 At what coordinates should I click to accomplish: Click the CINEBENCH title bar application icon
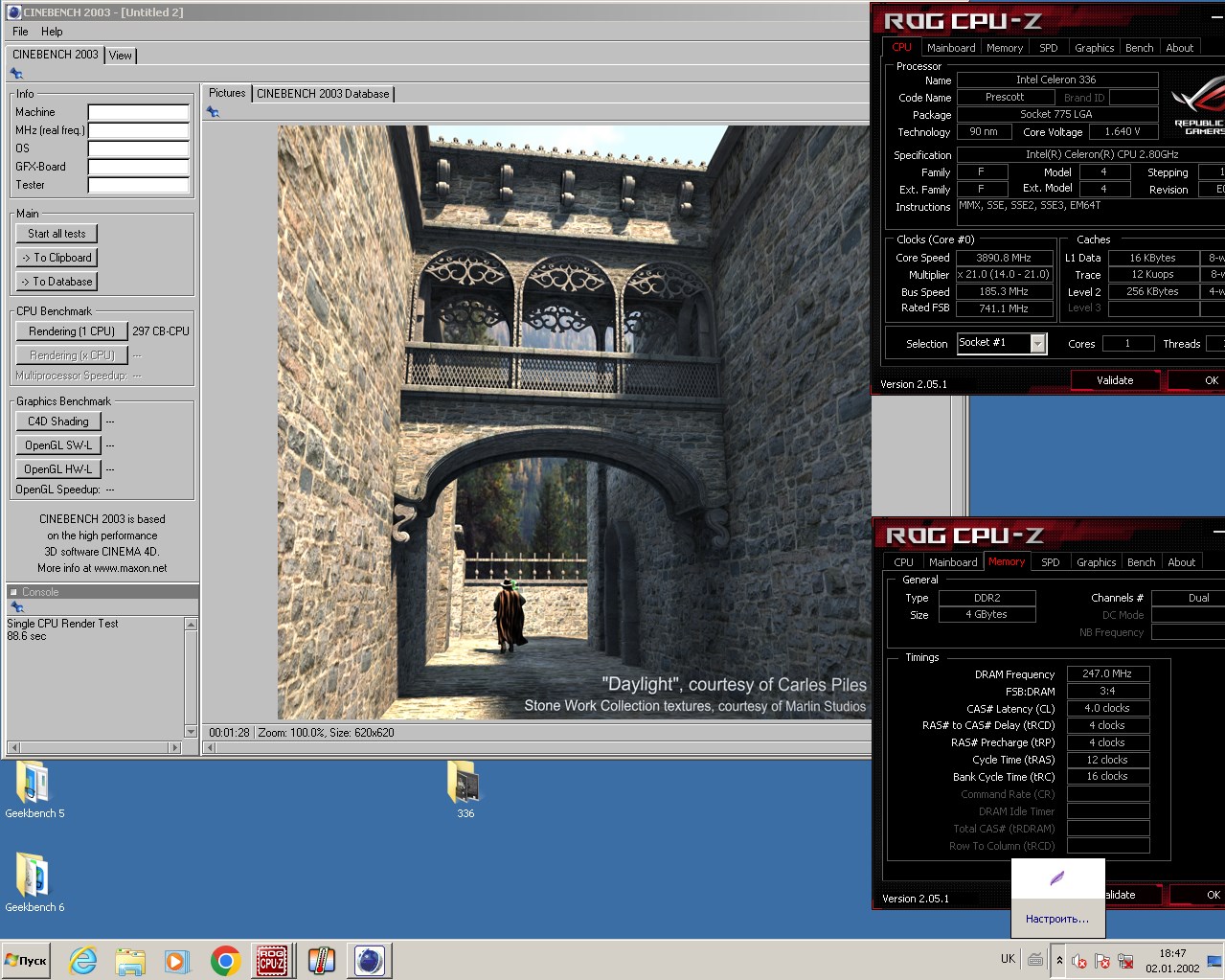tap(13, 12)
